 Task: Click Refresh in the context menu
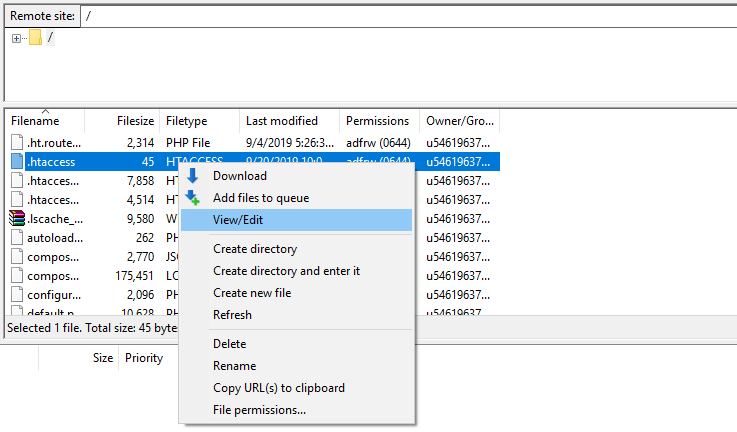click(232, 315)
